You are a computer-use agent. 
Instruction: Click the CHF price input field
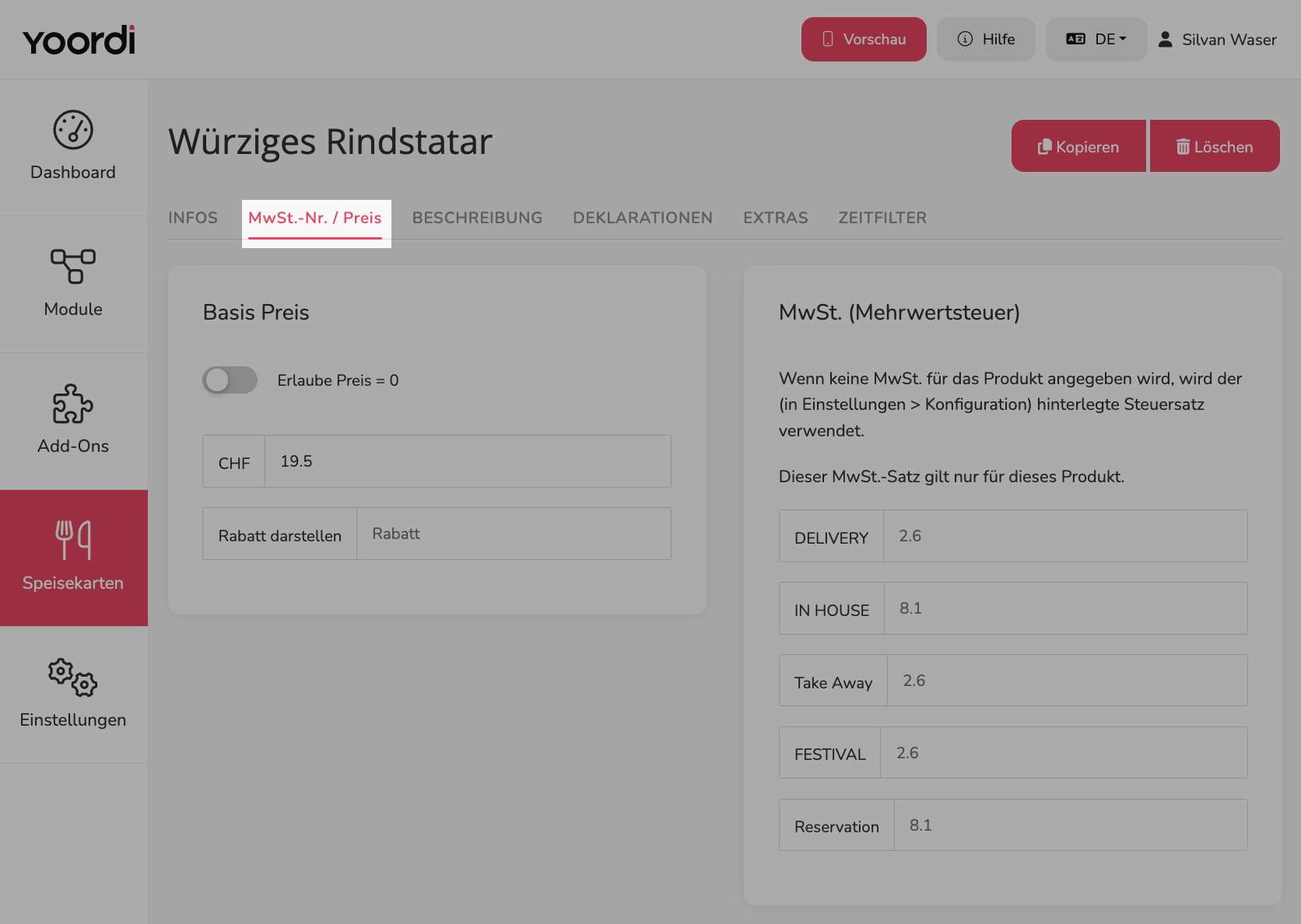[x=468, y=461]
